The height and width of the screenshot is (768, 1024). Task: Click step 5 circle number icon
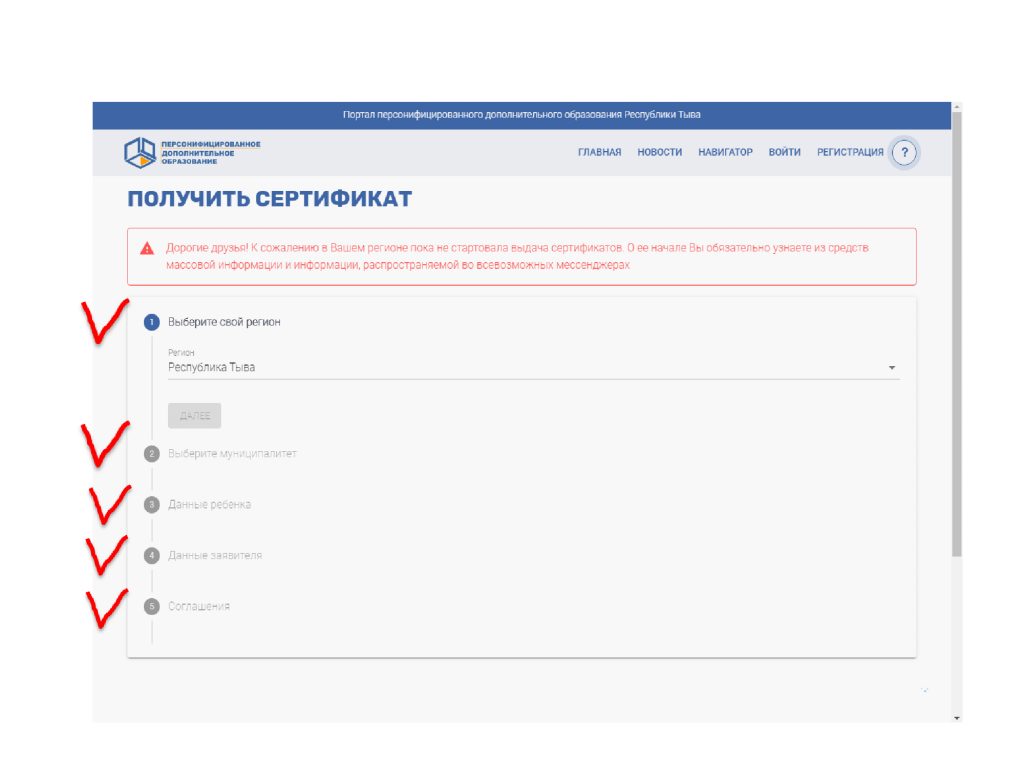152,606
